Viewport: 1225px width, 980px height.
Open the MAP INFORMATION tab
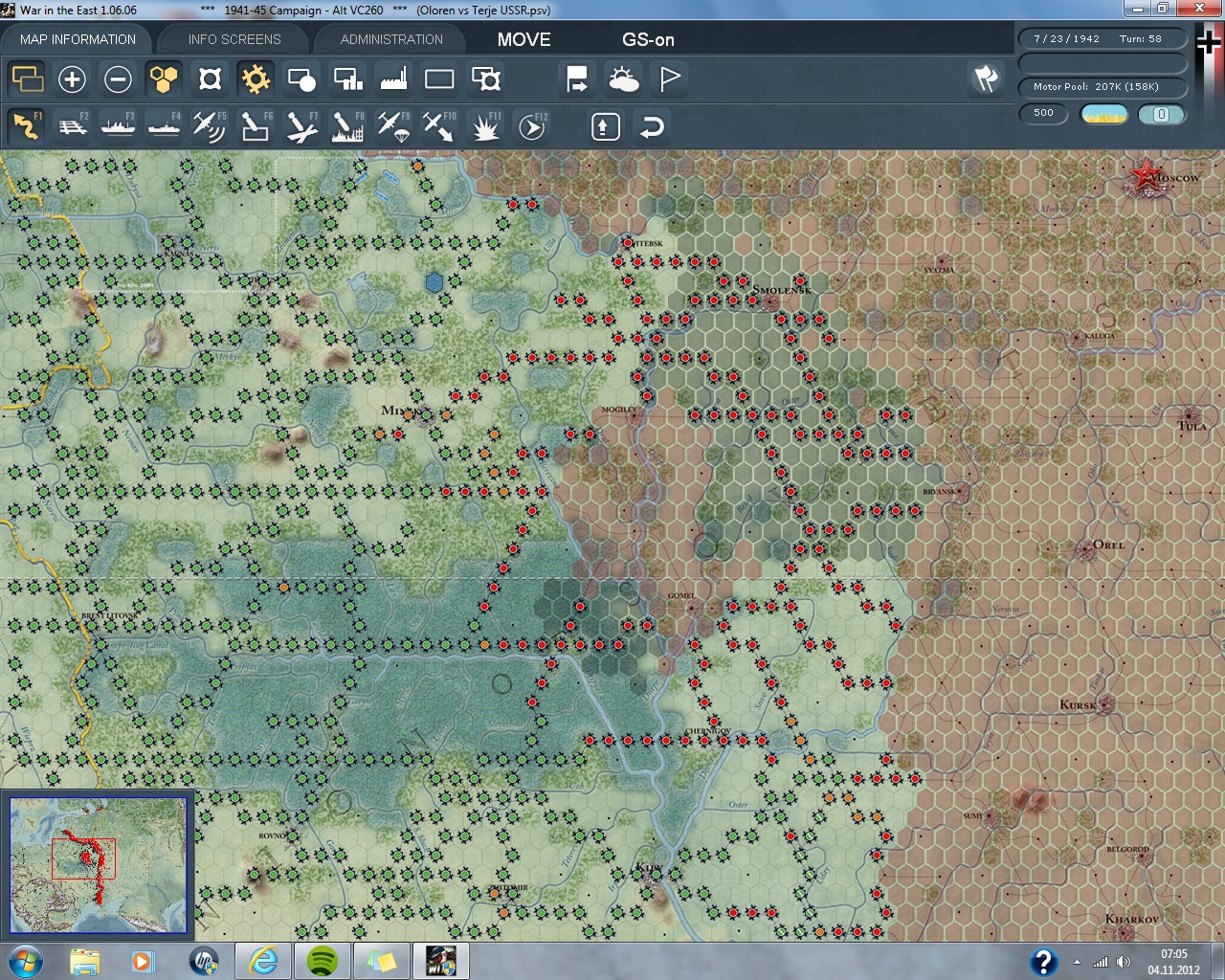coord(78,39)
